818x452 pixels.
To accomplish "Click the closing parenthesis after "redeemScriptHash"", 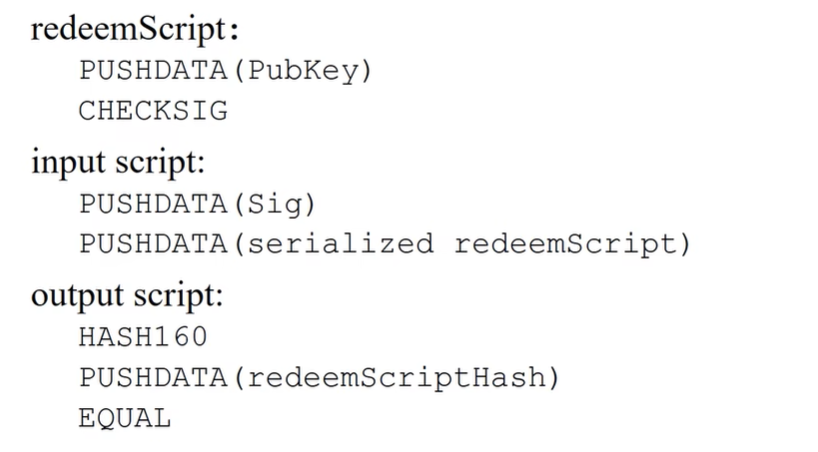I will pyautogui.click(x=553, y=378).
